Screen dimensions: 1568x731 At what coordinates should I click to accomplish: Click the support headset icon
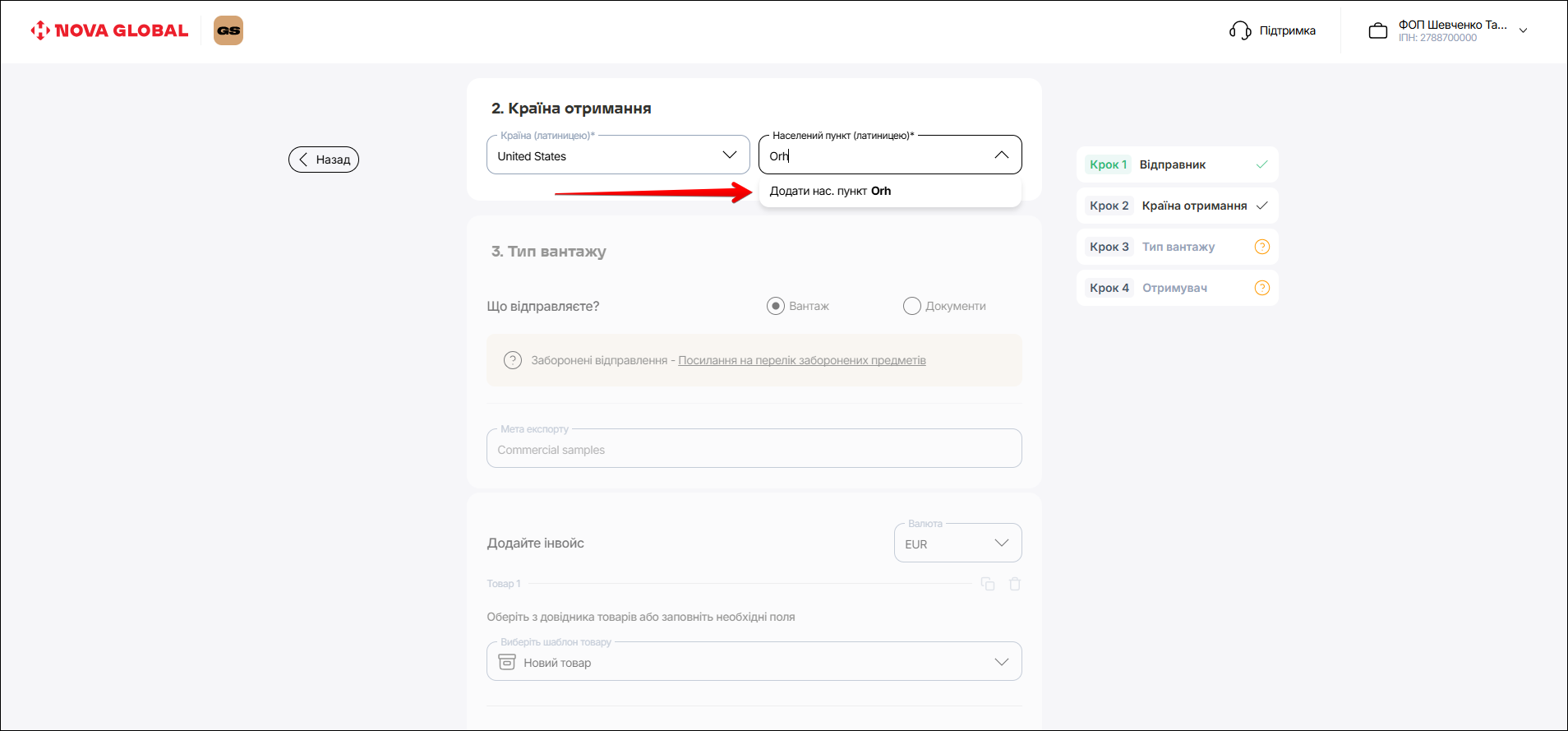click(x=1239, y=30)
